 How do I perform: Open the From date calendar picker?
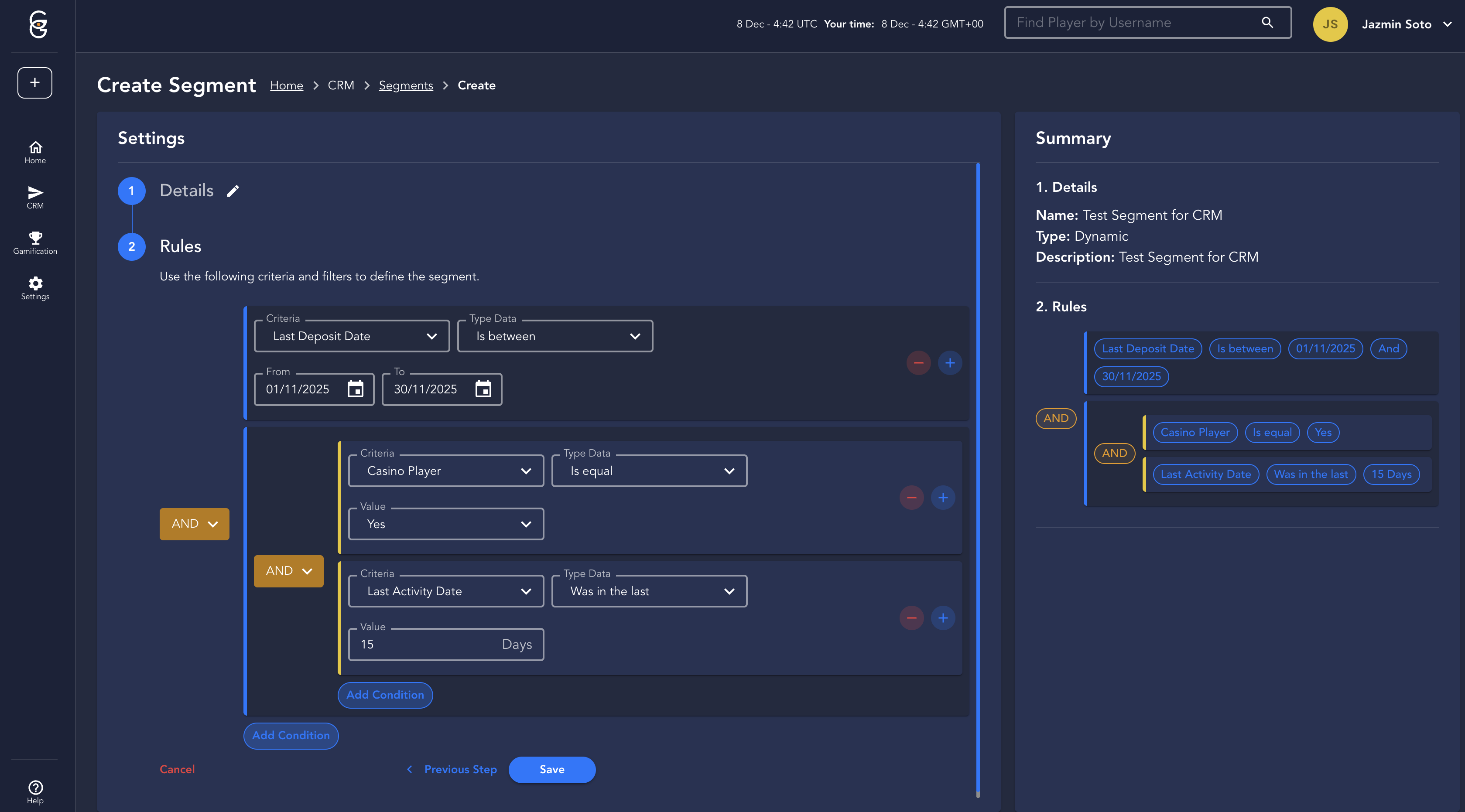coord(356,389)
